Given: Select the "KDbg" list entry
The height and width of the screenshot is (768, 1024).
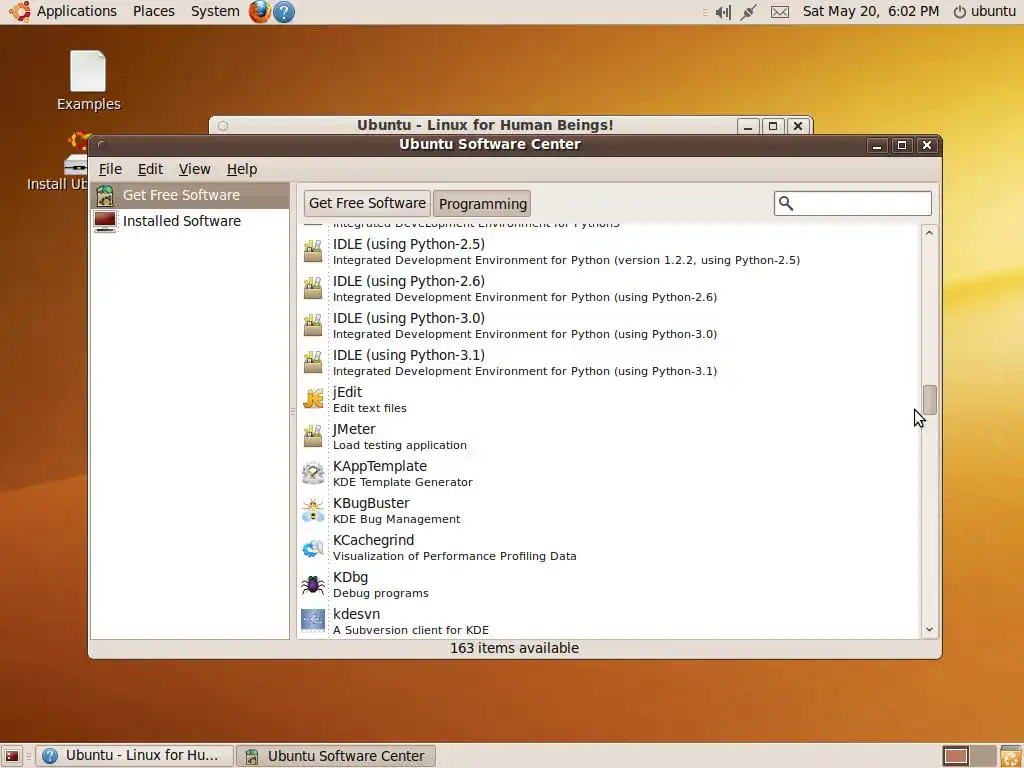Looking at the screenshot, I should tap(608, 584).
